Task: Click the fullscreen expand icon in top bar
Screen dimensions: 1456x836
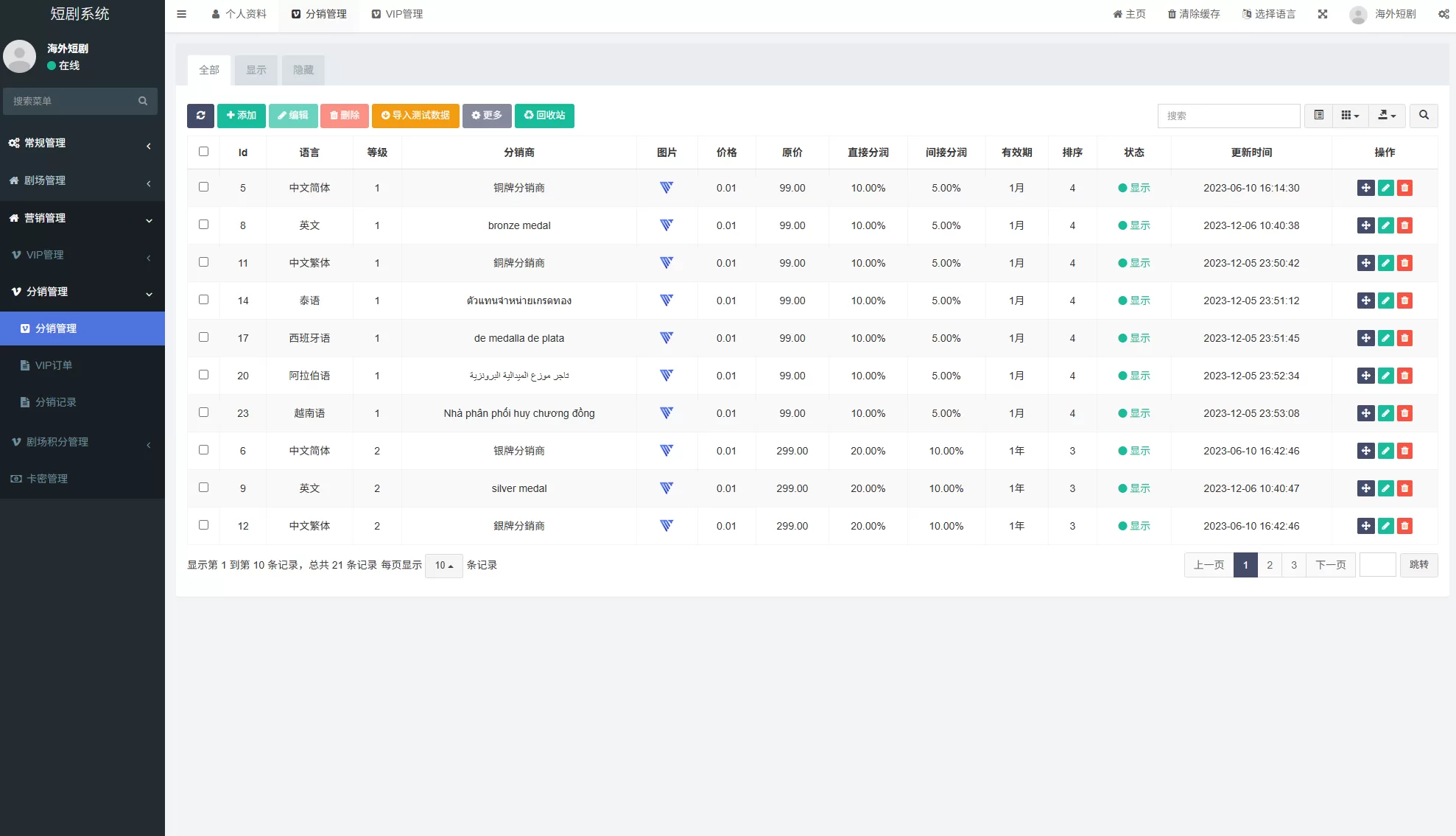Action: 1323,14
